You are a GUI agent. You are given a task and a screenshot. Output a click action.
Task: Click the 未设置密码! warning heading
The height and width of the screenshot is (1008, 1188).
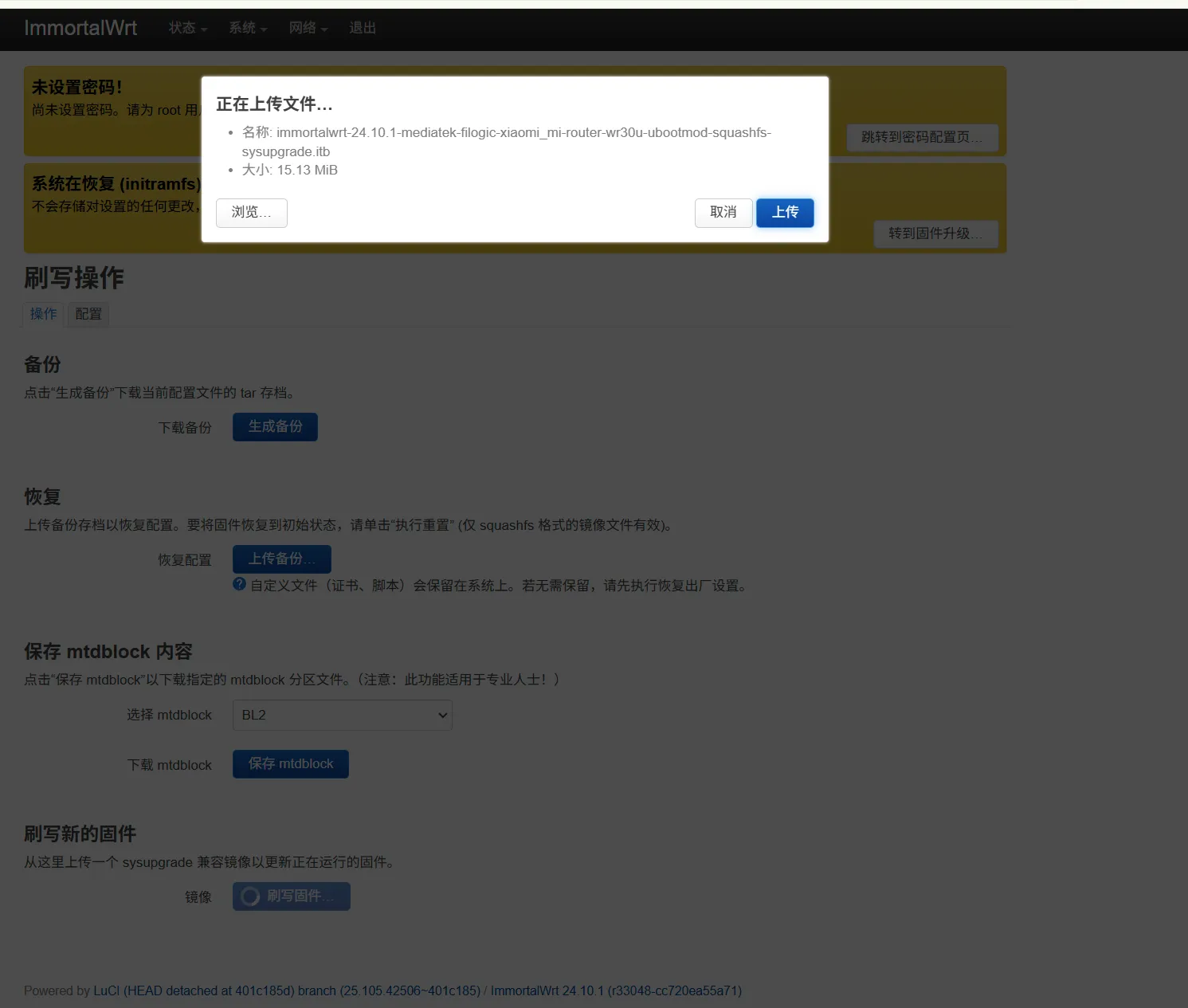77,88
